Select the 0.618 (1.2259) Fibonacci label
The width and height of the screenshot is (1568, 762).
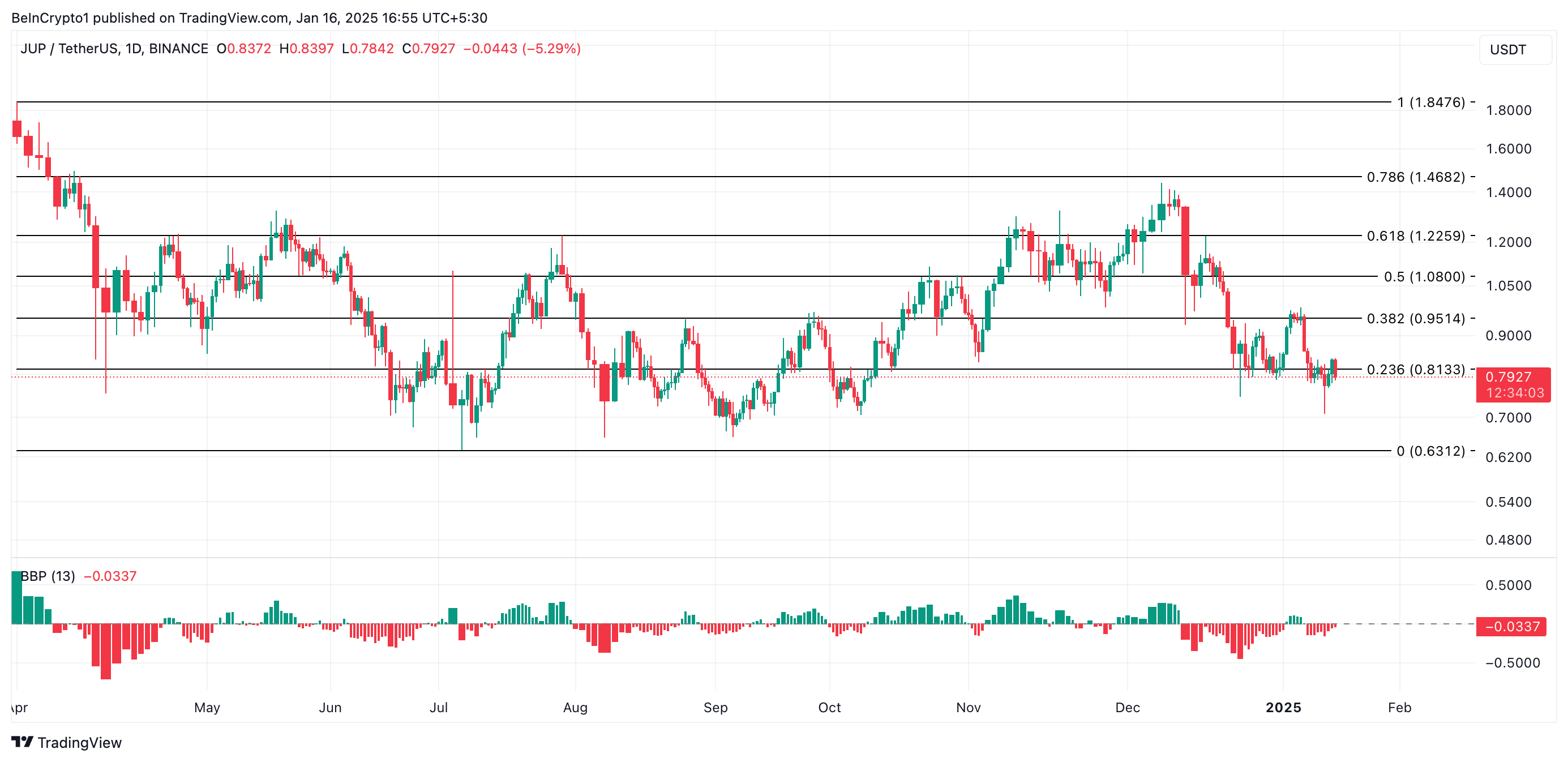click(1415, 236)
